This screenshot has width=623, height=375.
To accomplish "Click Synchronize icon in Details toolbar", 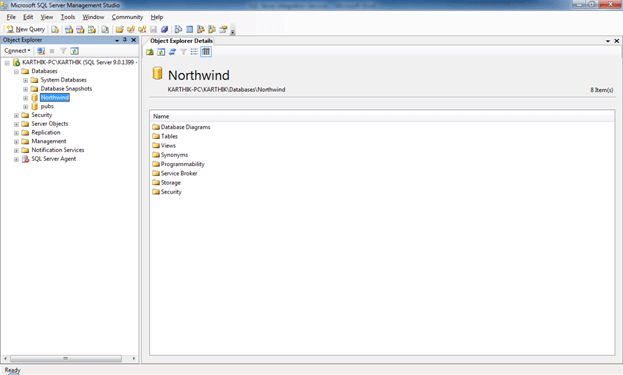I will (x=172, y=52).
